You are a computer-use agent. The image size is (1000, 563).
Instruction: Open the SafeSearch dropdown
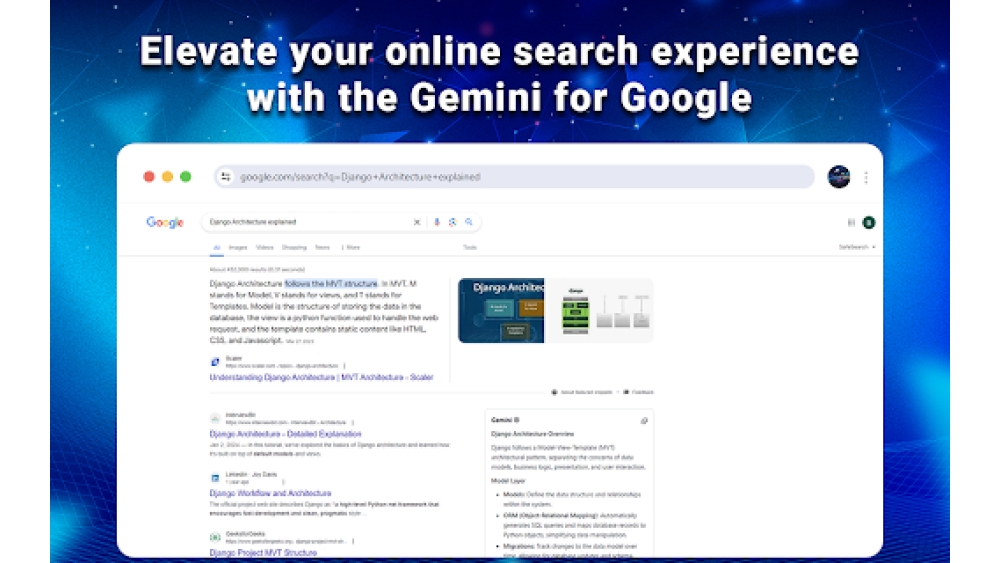857,247
